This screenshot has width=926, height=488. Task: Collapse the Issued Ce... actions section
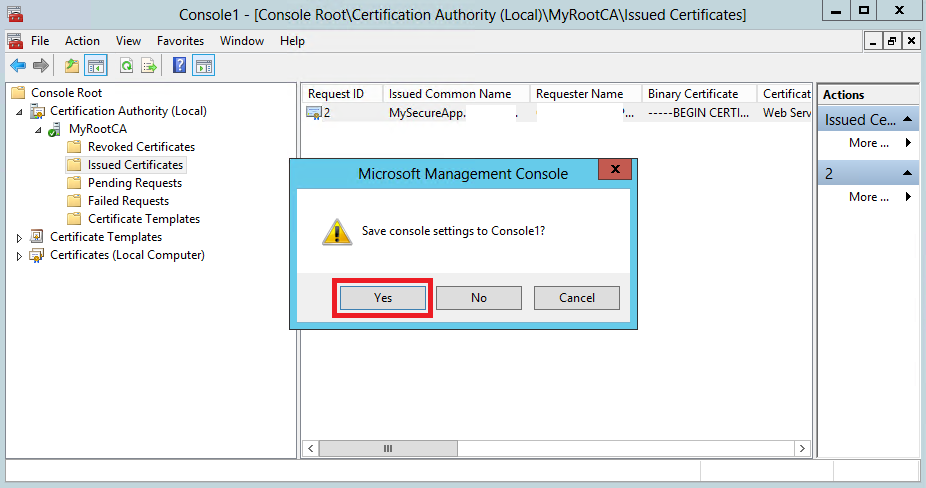[x=908, y=119]
